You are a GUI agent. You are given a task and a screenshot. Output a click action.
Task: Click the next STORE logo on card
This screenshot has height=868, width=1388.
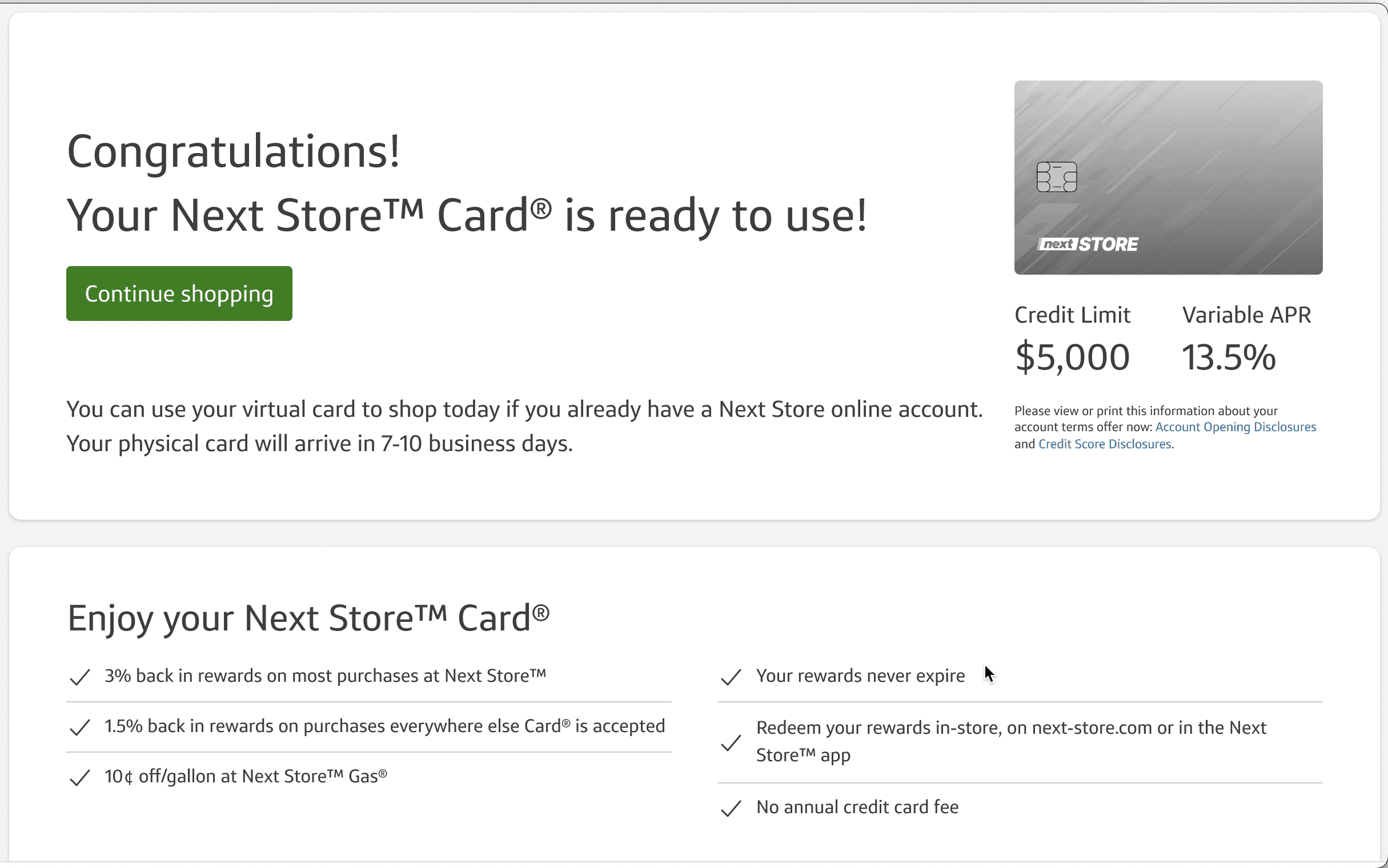[x=1088, y=244]
